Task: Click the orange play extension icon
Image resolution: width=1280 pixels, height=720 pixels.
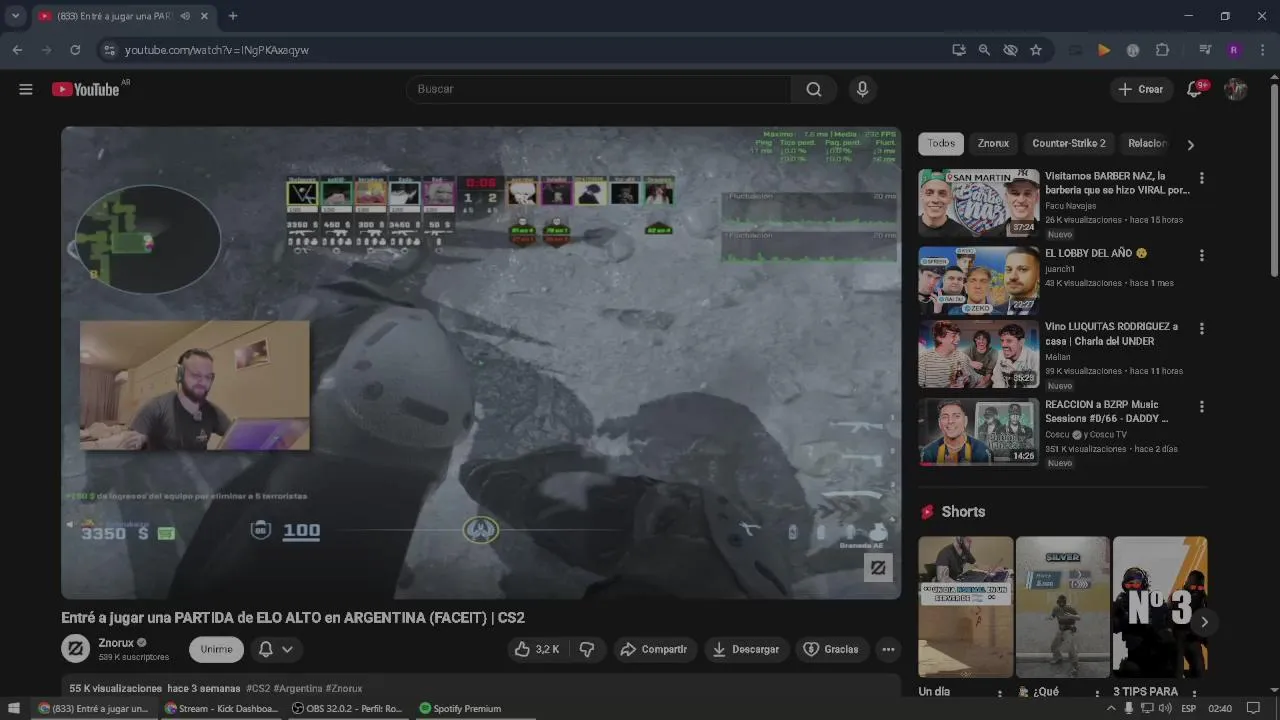Action: tap(1104, 50)
